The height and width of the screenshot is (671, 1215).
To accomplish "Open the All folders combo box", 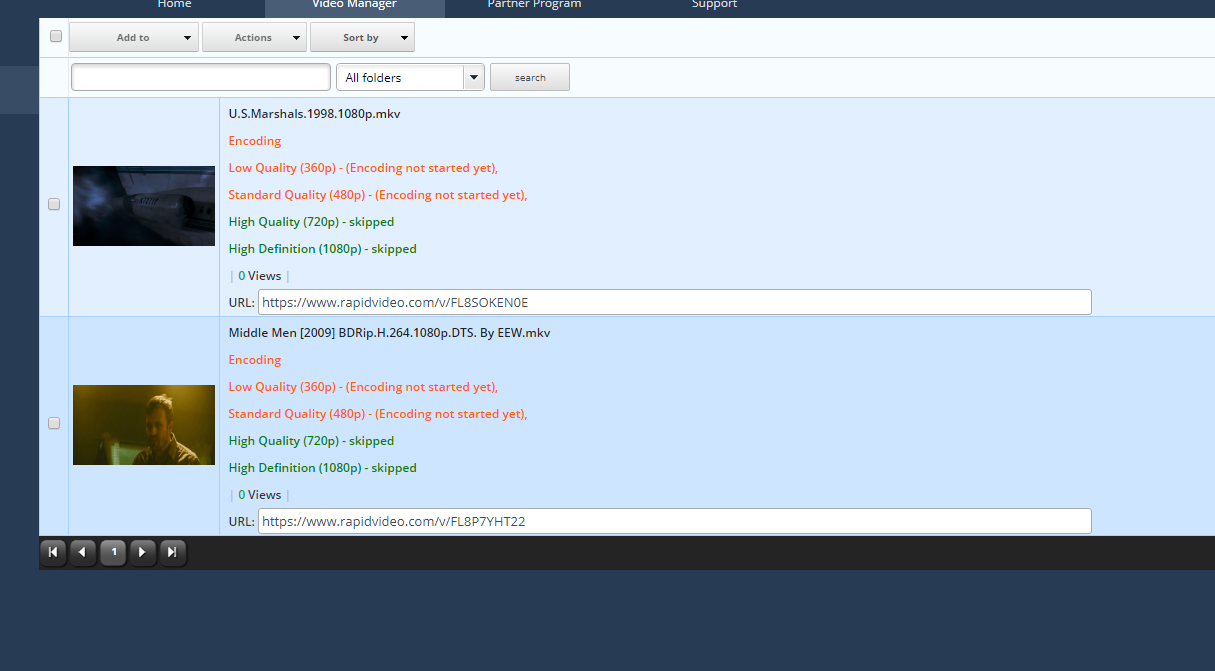I will [410, 78].
